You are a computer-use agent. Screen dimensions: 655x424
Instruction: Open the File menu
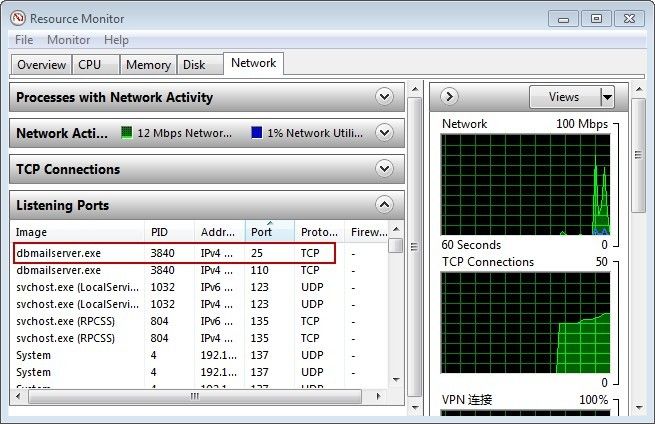(24, 40)
